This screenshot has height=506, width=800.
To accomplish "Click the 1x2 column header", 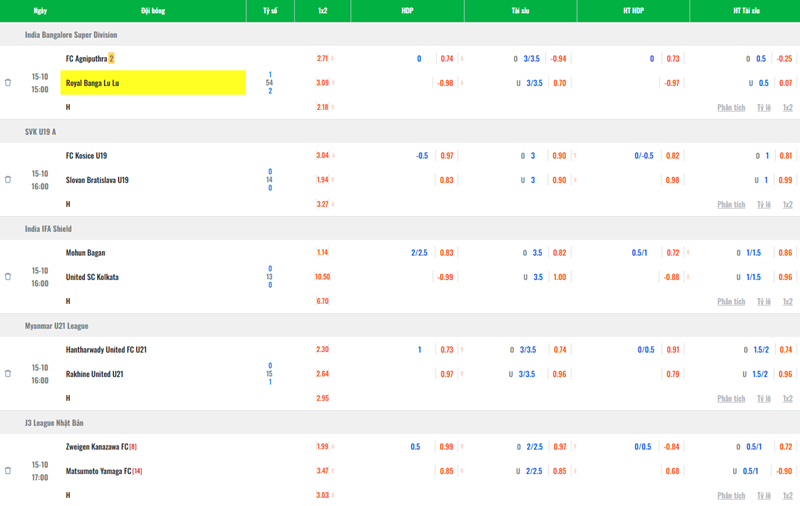I will pyautogui.click(x=322, y=11).
